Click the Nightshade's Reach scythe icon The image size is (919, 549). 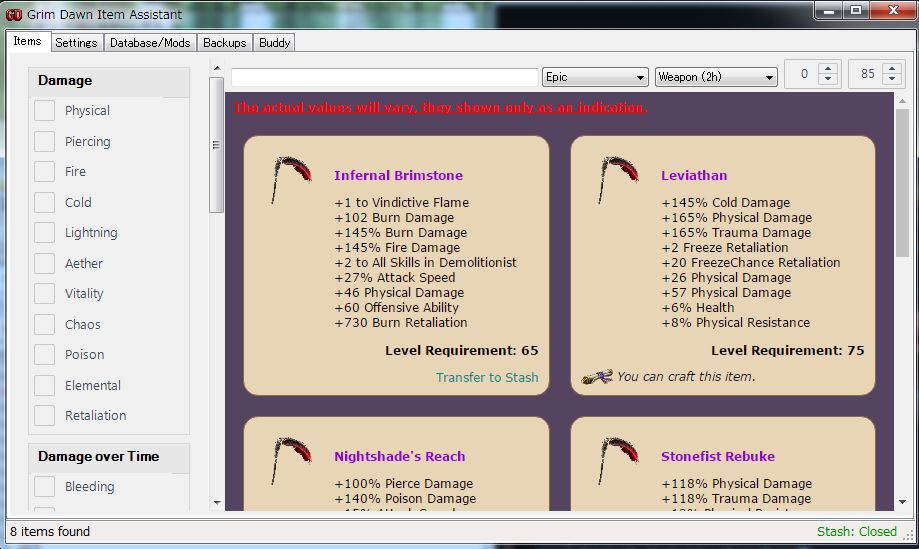[291, 461]
